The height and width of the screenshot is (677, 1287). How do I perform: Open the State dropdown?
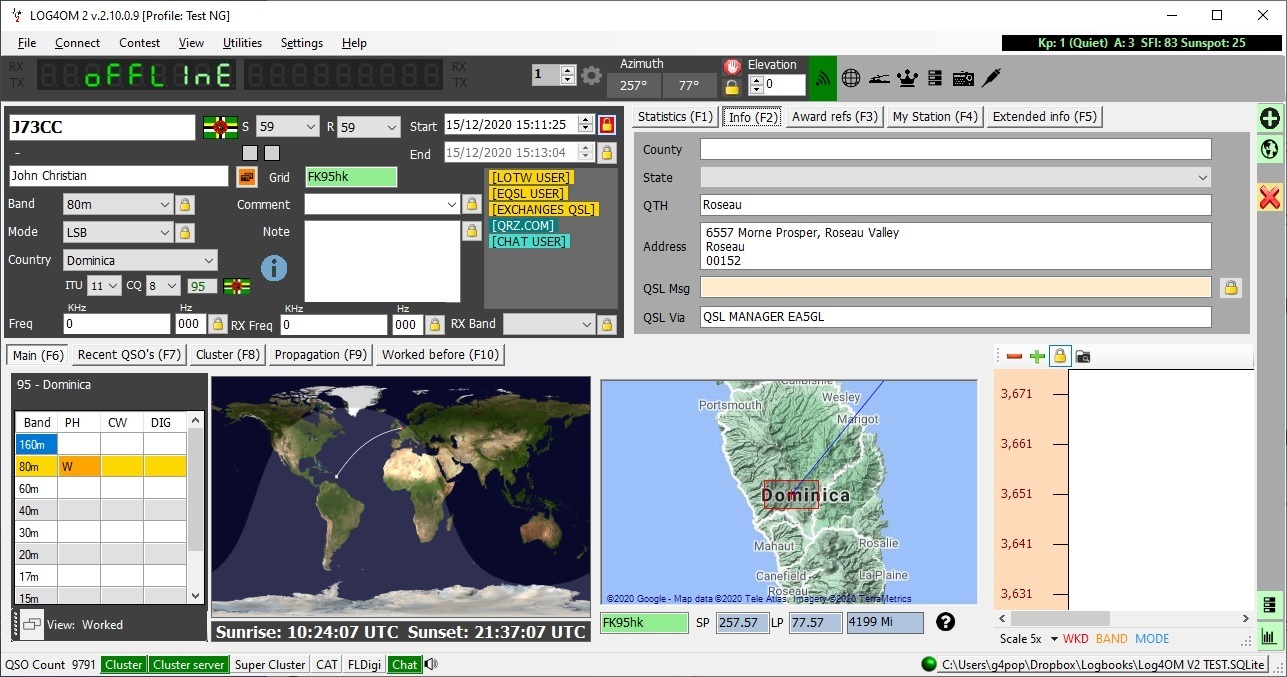tap(1202, 177)
